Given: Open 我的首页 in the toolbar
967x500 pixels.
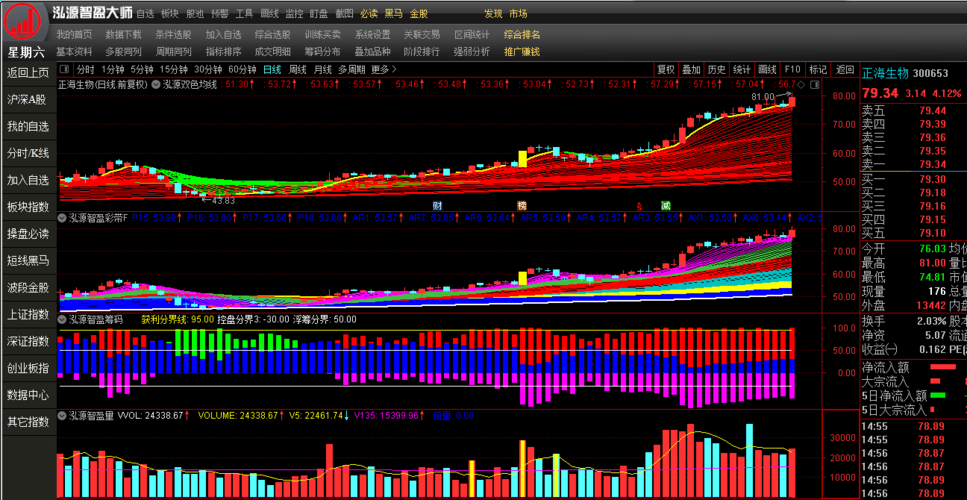Looking at the screenshot, I should 74,35.
